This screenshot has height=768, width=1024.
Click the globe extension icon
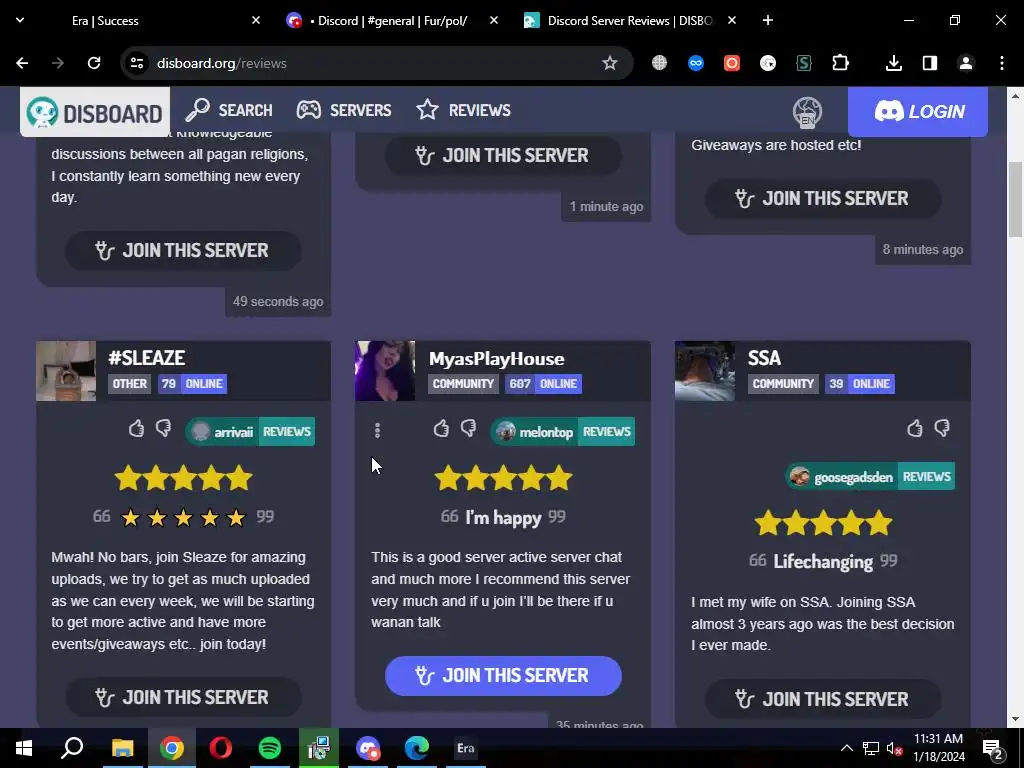660,63
